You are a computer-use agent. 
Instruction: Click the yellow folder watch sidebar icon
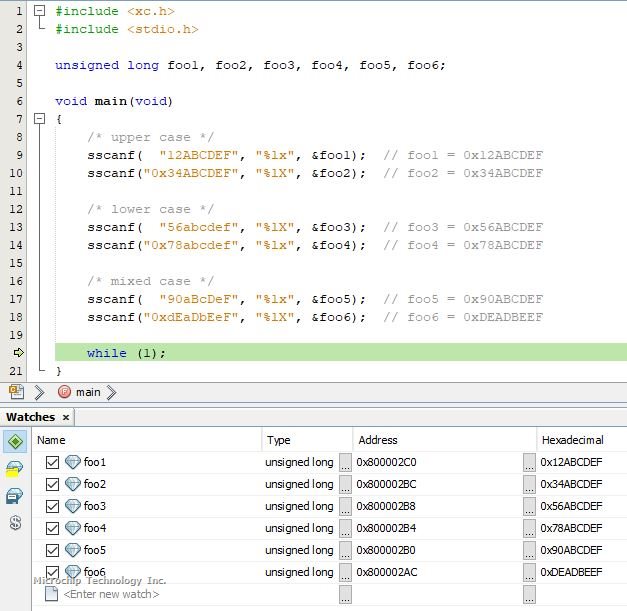[x=16, y=469]
